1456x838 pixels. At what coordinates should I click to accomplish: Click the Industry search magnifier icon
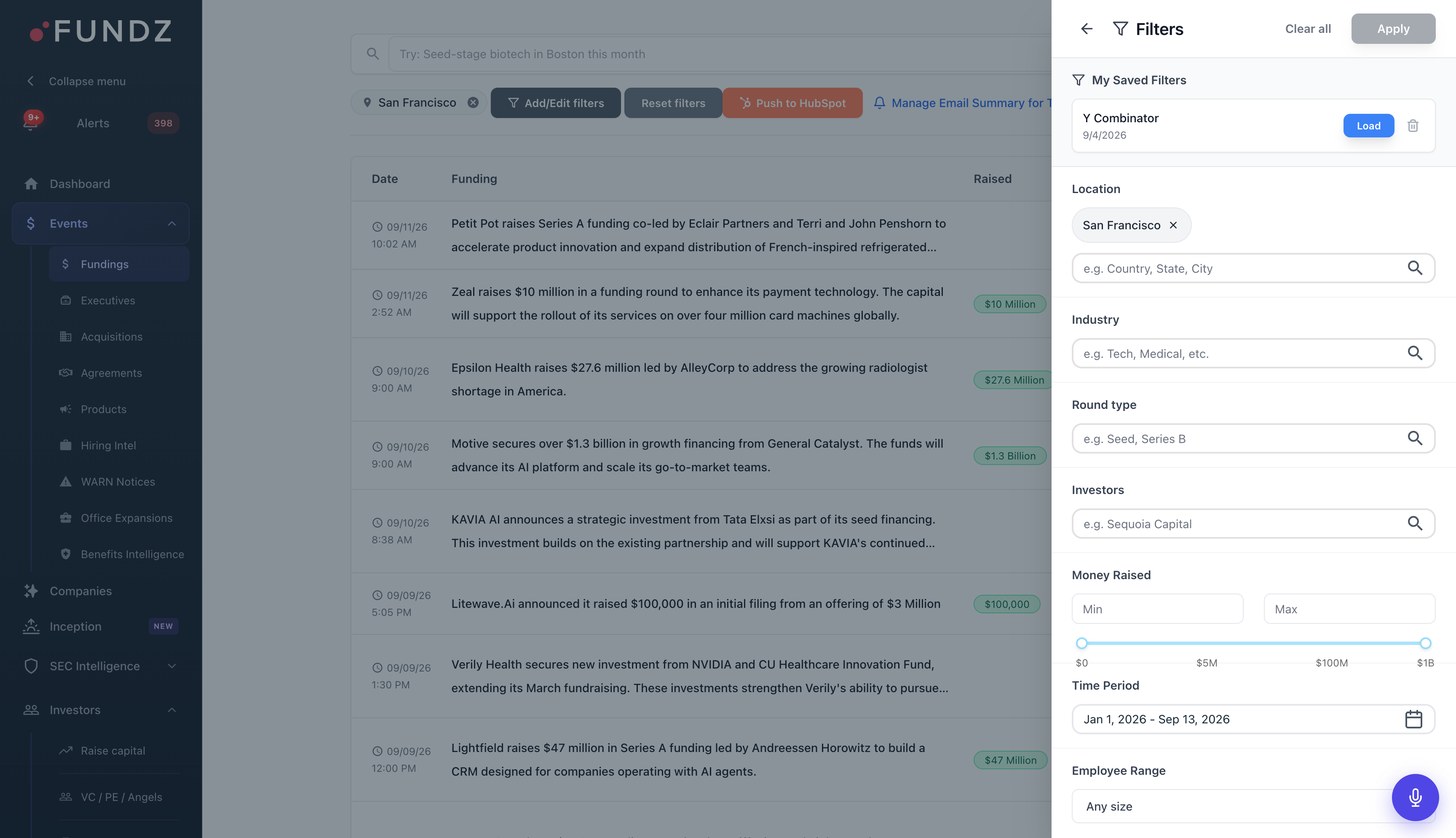click(1415, 353)
